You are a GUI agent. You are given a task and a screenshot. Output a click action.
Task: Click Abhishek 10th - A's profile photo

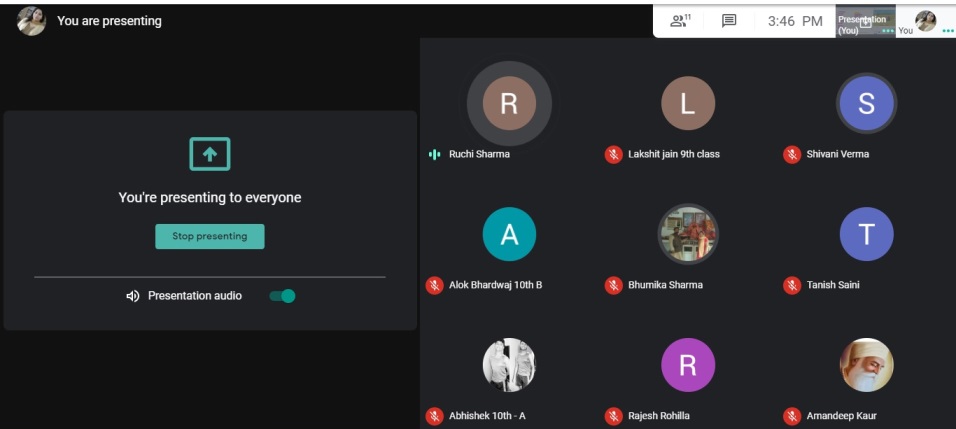(509, 365)
